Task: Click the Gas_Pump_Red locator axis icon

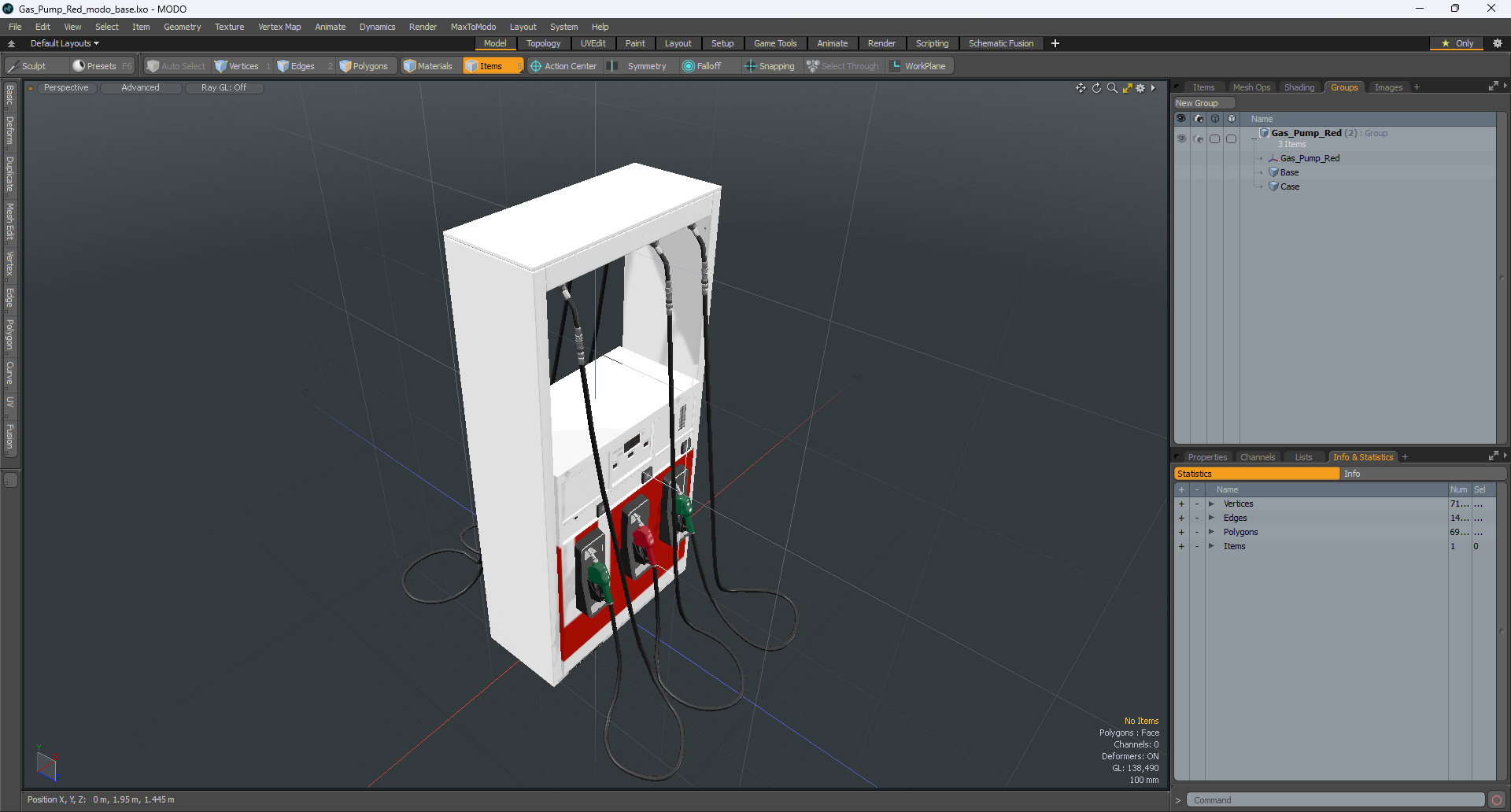Action: [x=1273, y=158]
